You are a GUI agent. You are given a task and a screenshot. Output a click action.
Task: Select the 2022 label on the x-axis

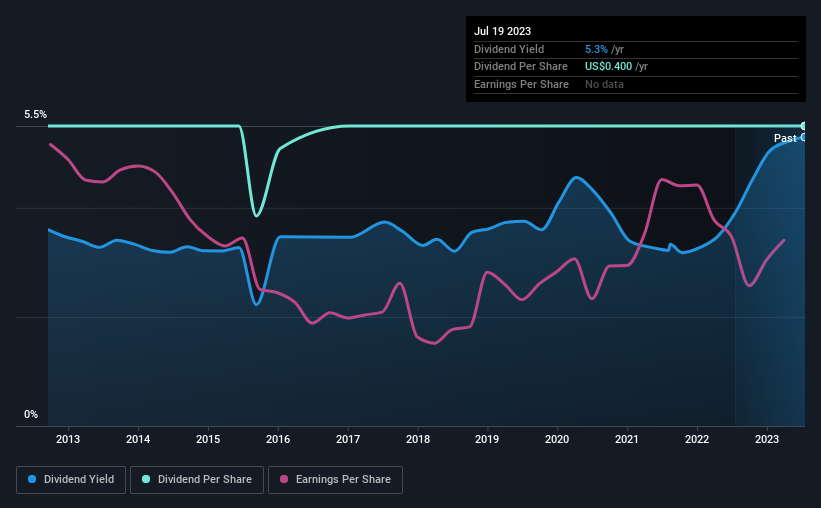[x=697, y=439]
